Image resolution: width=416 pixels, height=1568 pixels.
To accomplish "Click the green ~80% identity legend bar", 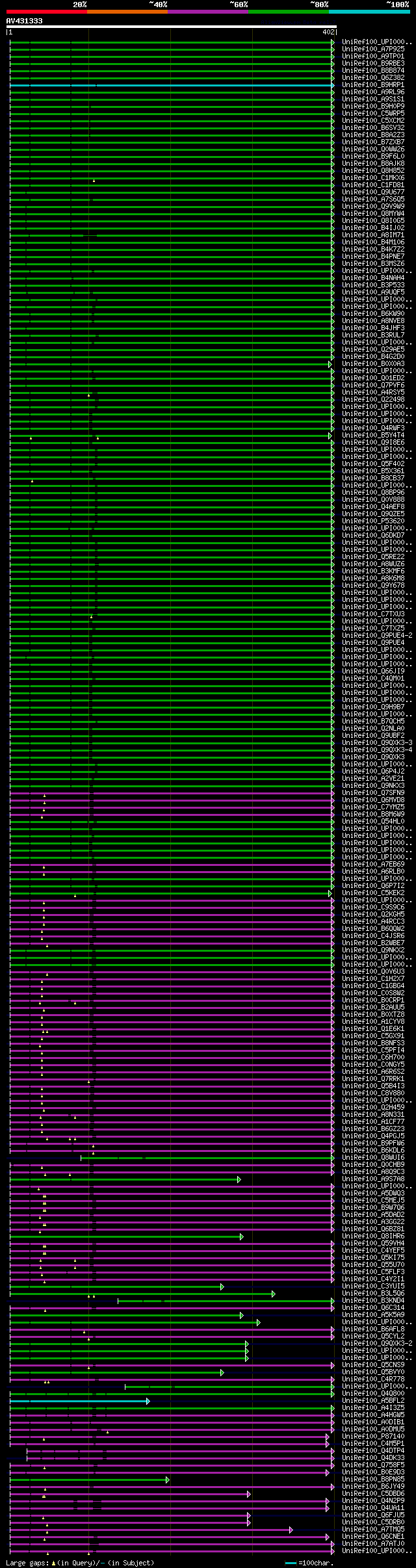I will [289, 12].
